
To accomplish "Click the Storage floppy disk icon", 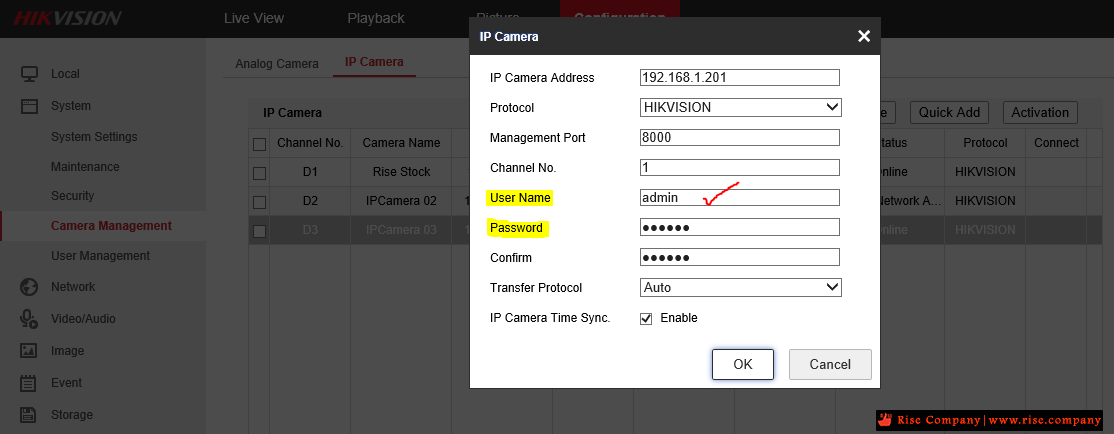I will point(28,415).
